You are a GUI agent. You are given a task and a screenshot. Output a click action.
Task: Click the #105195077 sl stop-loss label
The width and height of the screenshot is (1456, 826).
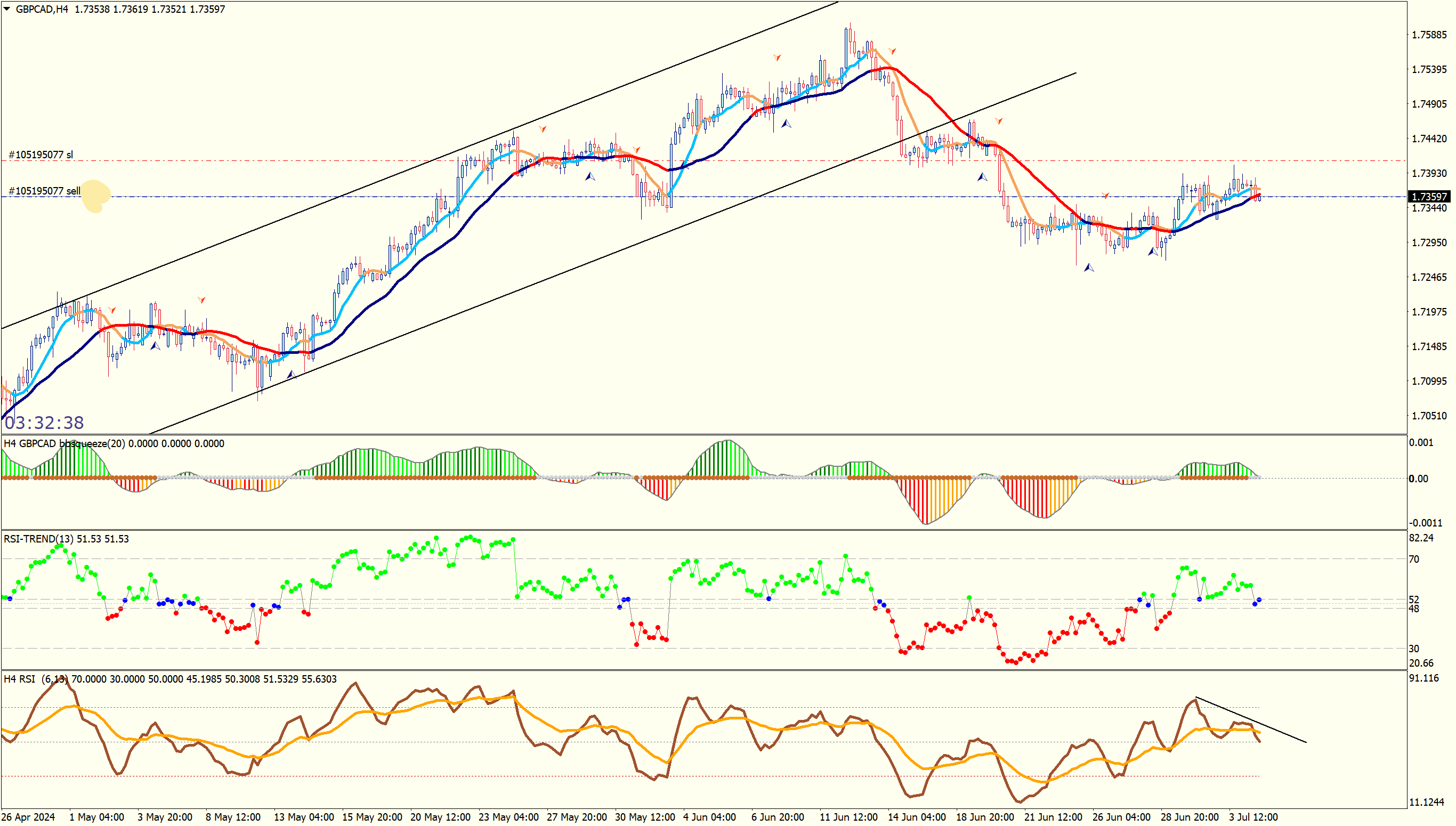[x=41, y=155]
